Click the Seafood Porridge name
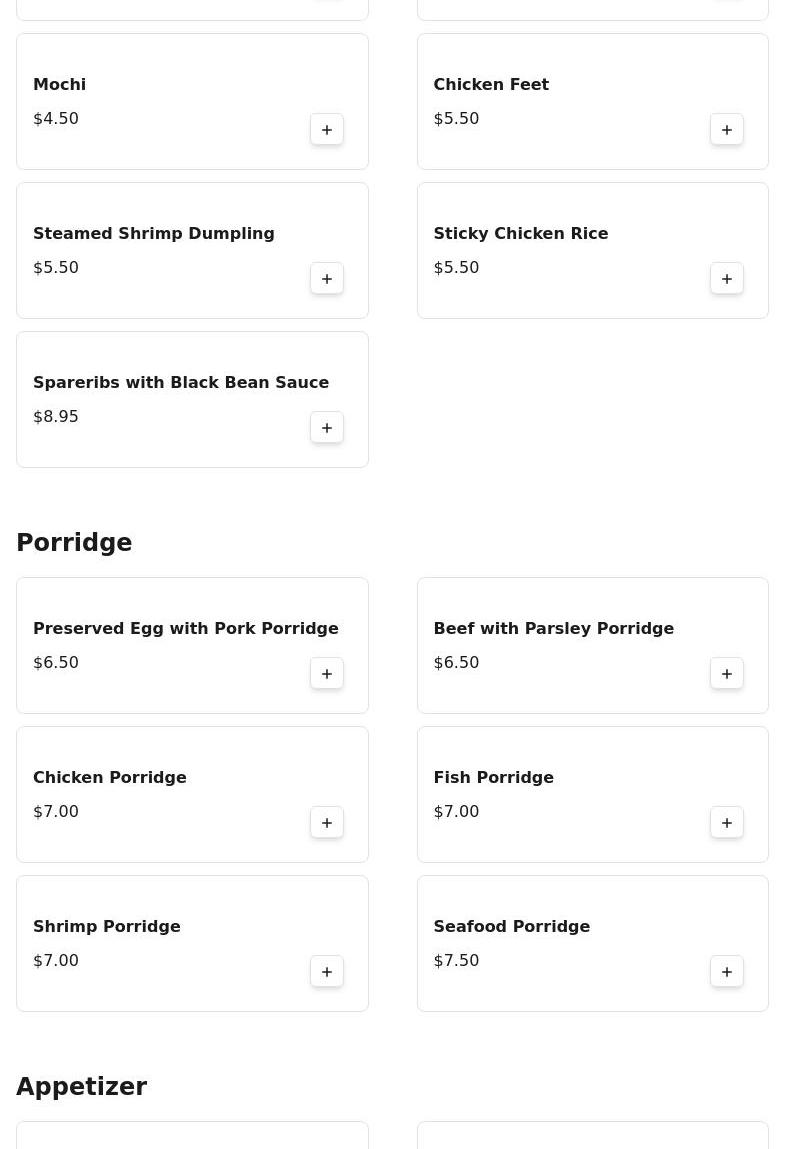The width and height of the screenshot is (785, 1149). point(511,927)
